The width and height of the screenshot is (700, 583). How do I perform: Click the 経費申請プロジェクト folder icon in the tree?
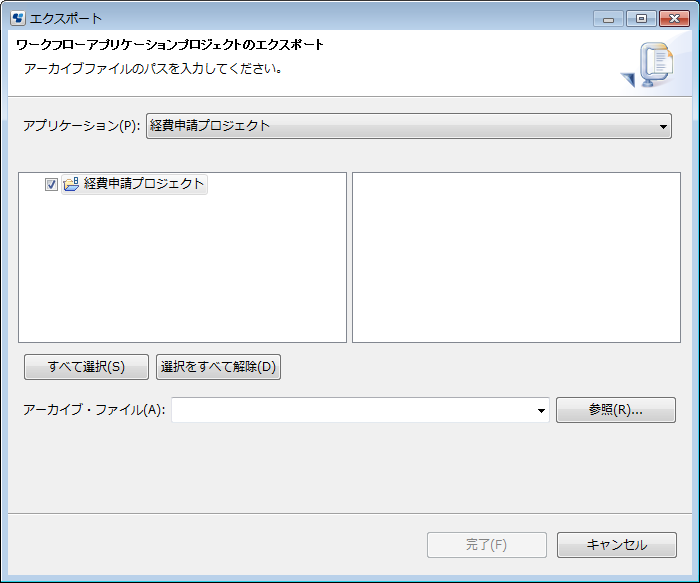pyautogui.click(x=71, y=183)
